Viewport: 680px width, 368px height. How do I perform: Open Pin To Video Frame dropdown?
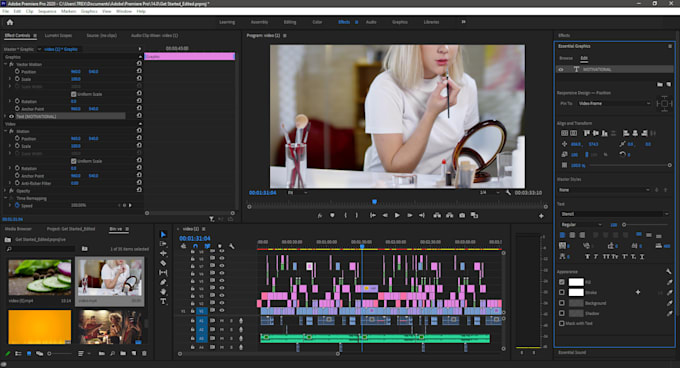coord(615,104)
